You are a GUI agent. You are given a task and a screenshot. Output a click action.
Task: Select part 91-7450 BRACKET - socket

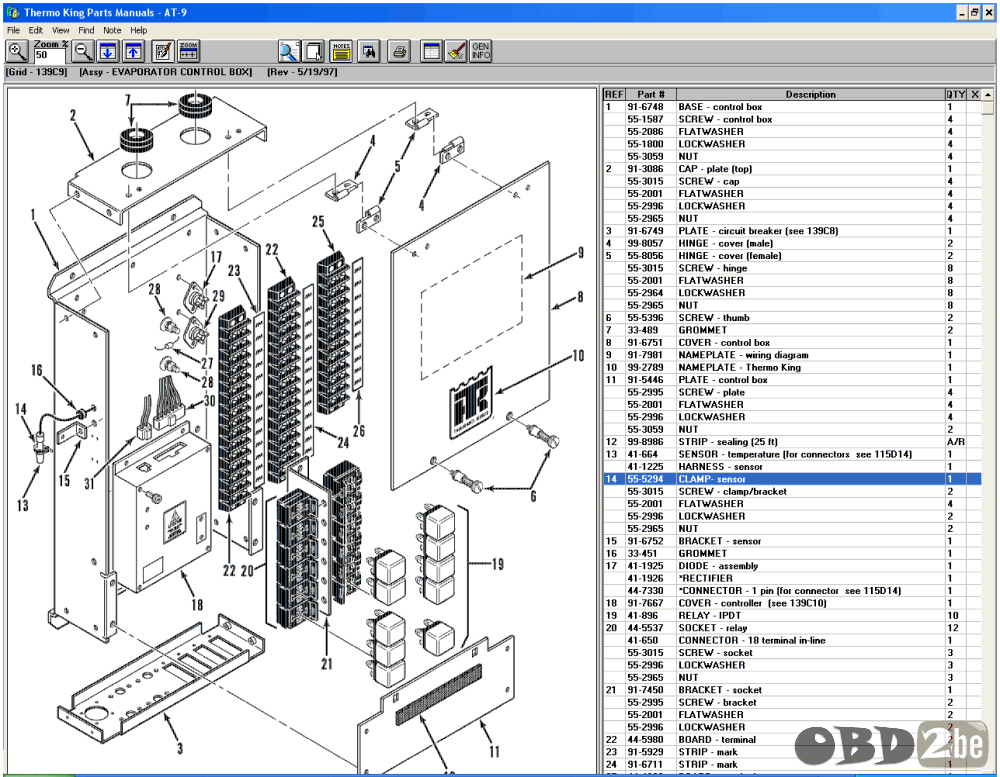click(x=792, y=690)
